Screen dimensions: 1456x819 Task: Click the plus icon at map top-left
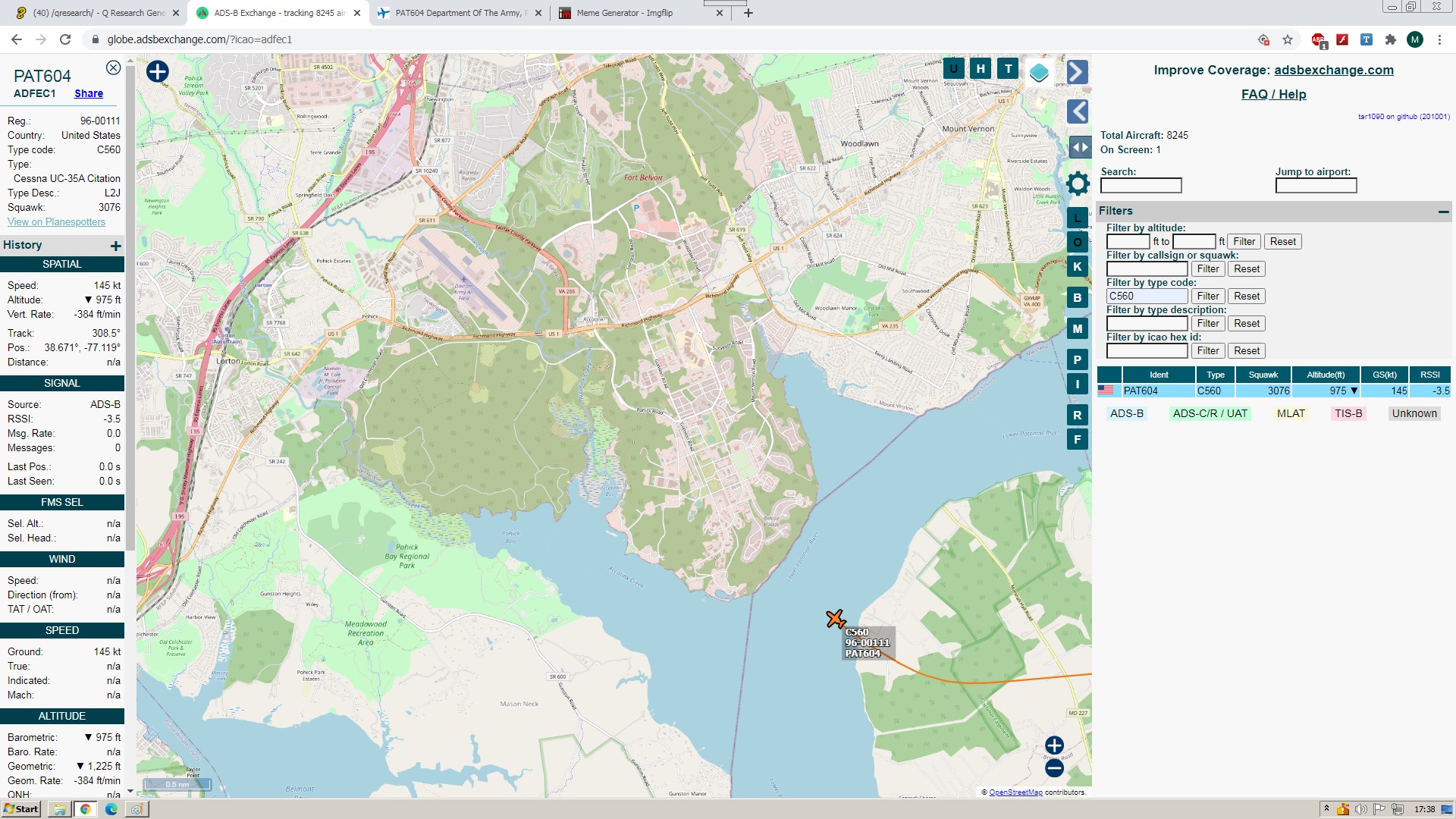157,71
